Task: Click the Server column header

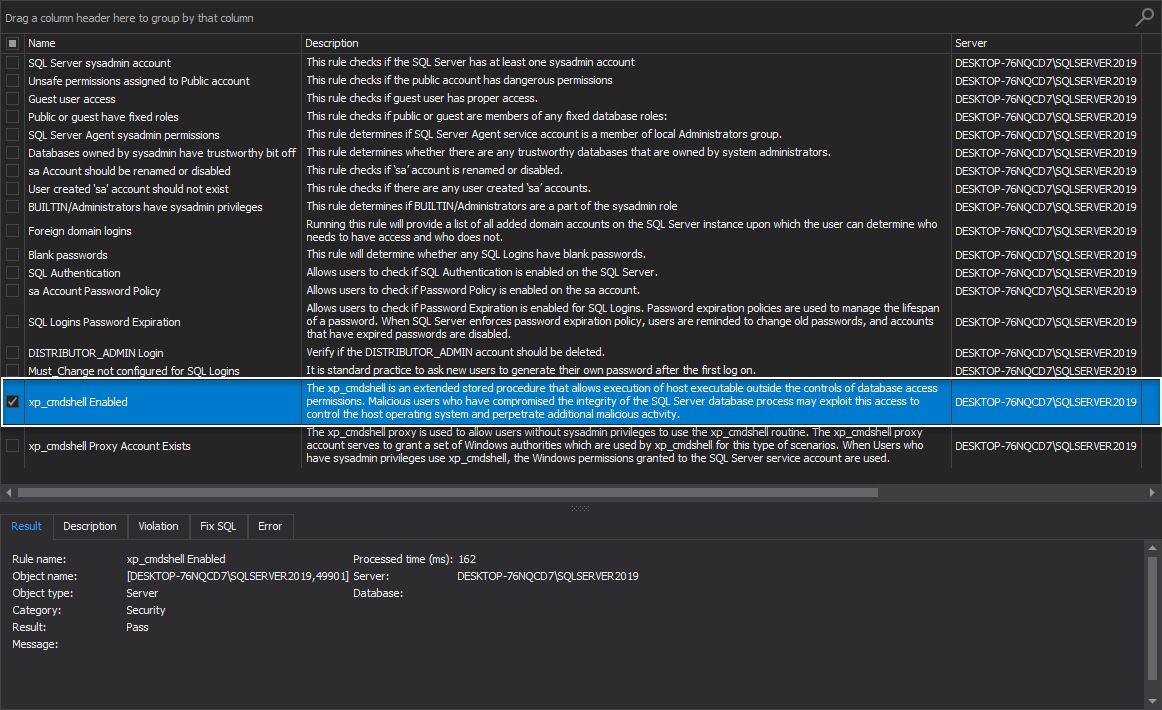Action: pyautogui.click(x=1045, y=43)
